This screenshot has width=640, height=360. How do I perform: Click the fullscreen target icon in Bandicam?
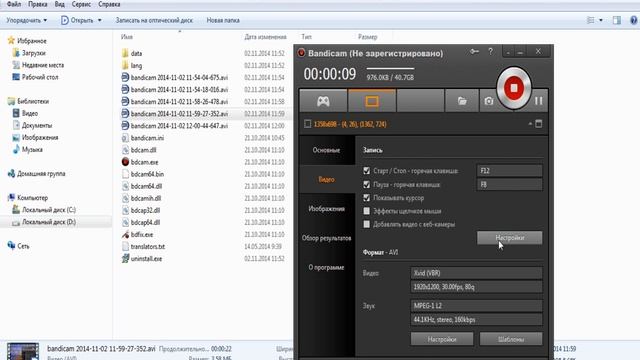point(539,124)
